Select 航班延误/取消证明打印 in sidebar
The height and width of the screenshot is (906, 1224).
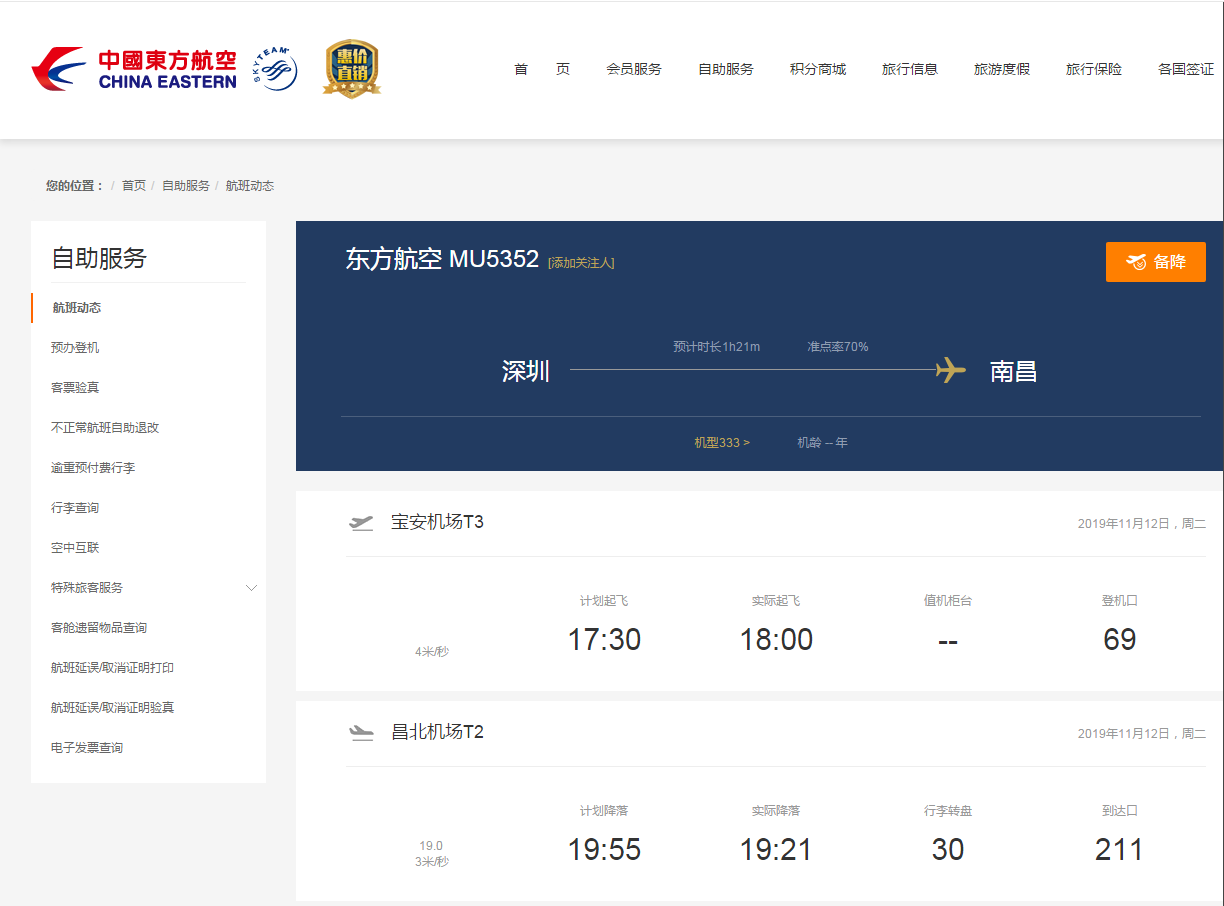(x=113, y=668)
